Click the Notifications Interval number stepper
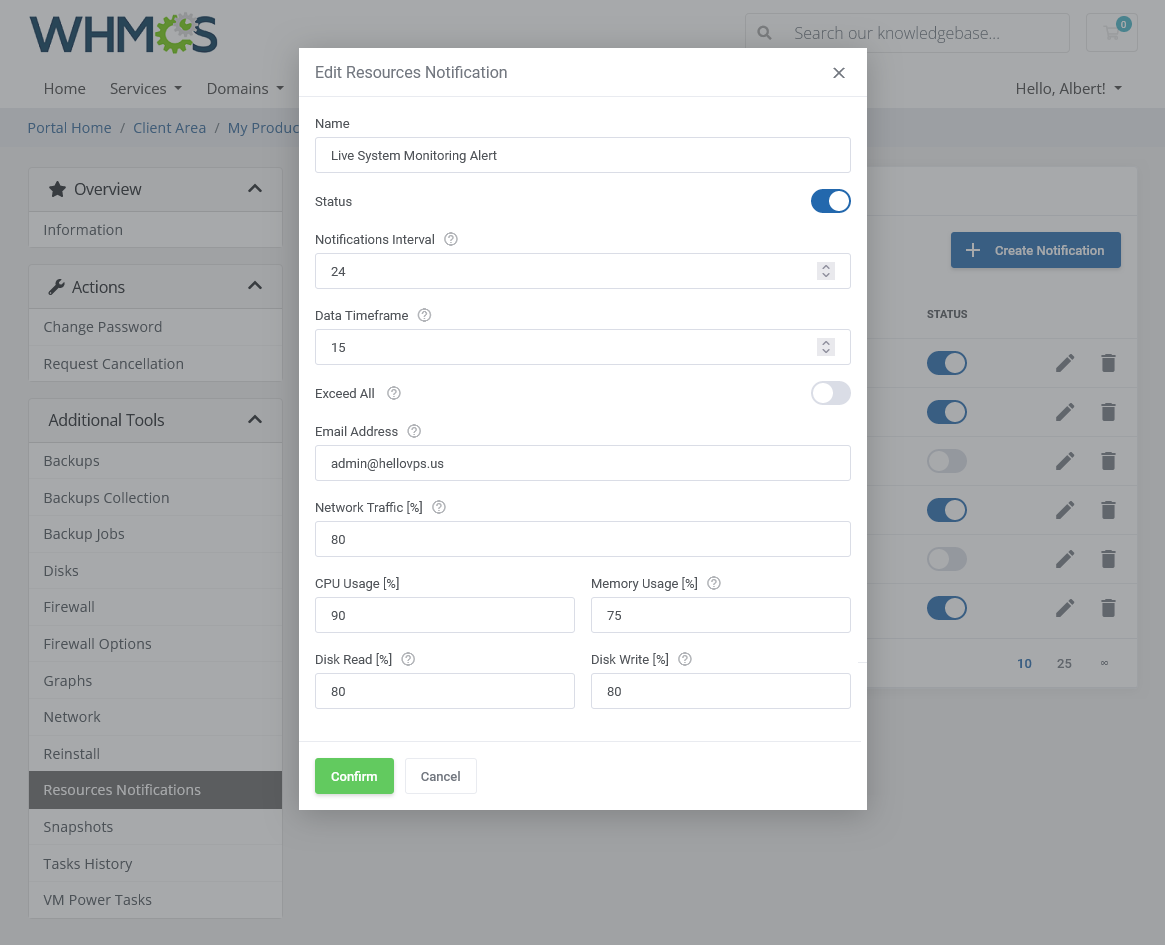1165x945 pixels. [825, 271]
